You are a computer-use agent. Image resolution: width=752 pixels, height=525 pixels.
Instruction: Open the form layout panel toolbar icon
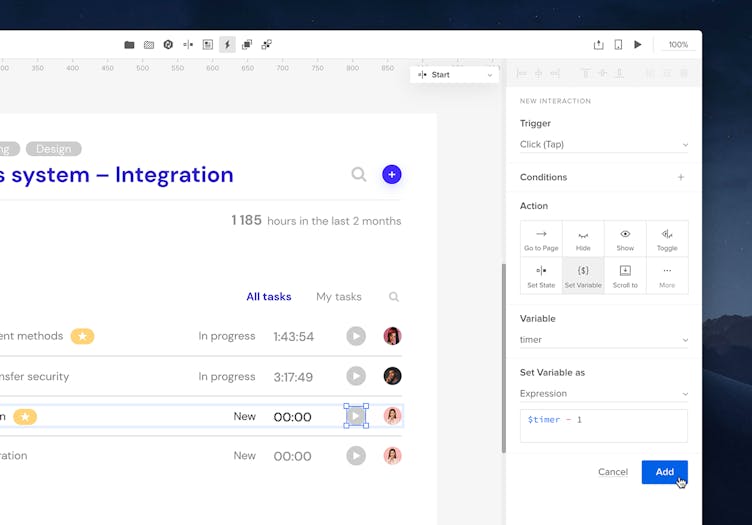(208, 45)
